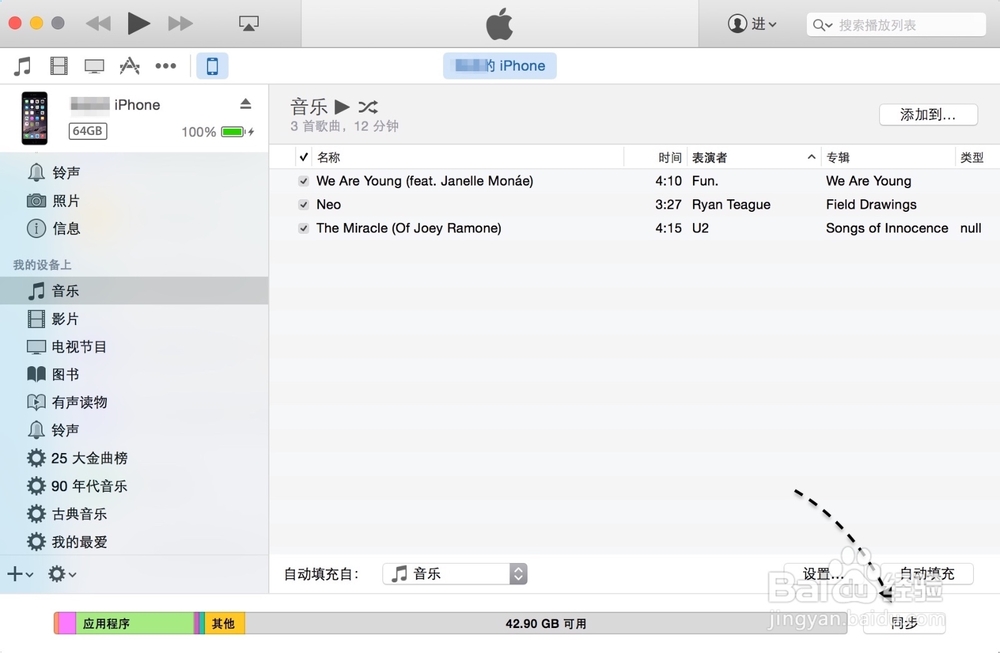Select the iPhone device button

(x=212, y=66)
